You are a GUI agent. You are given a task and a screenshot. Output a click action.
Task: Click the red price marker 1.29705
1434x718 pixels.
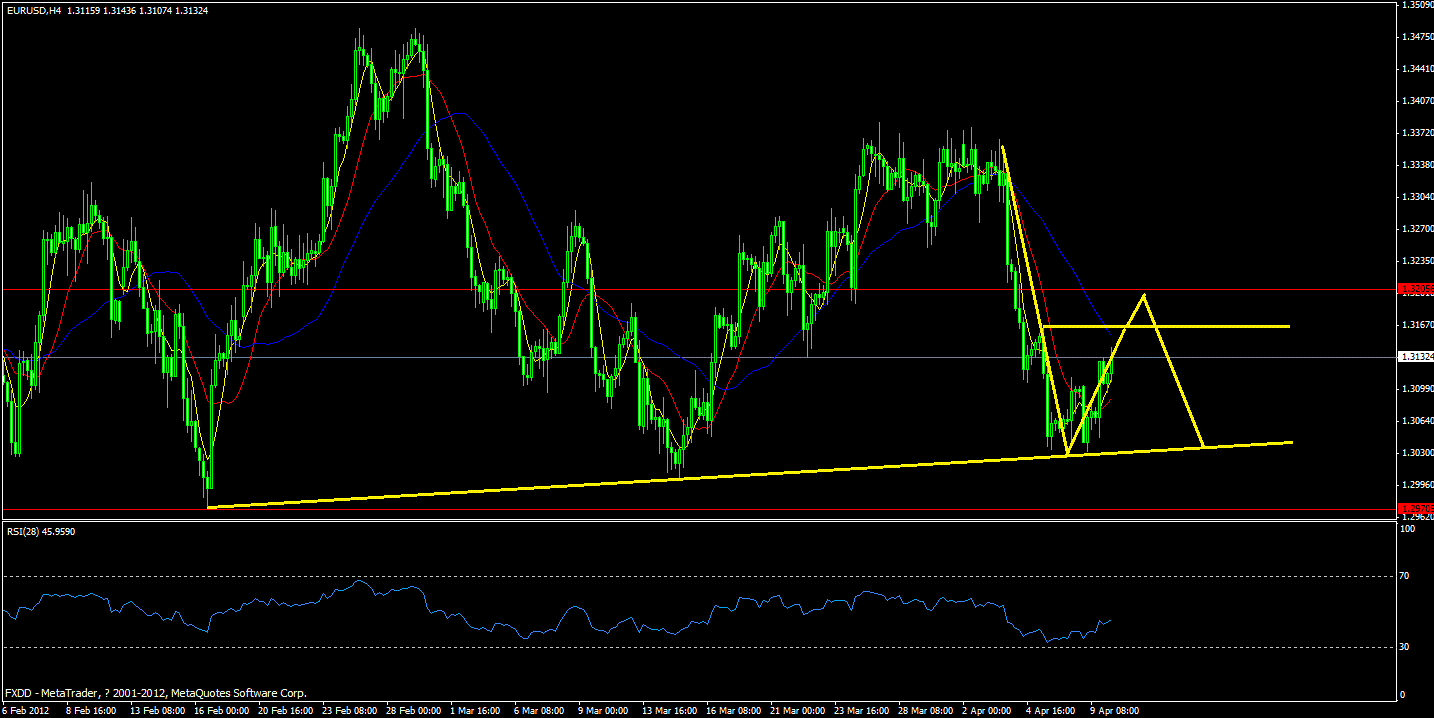tap(1415, 508)
